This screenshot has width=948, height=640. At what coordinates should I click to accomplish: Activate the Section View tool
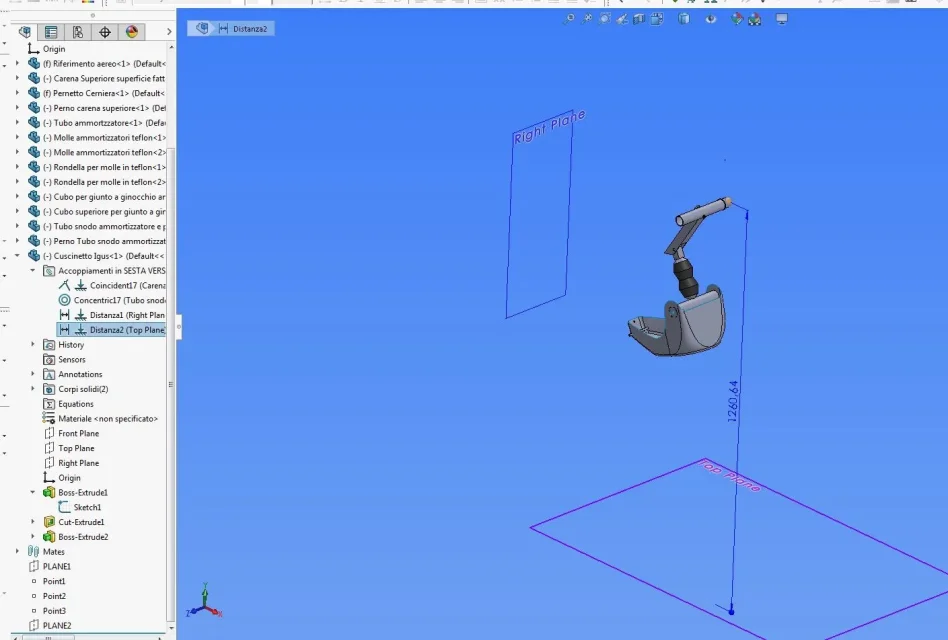coord(639,19)
